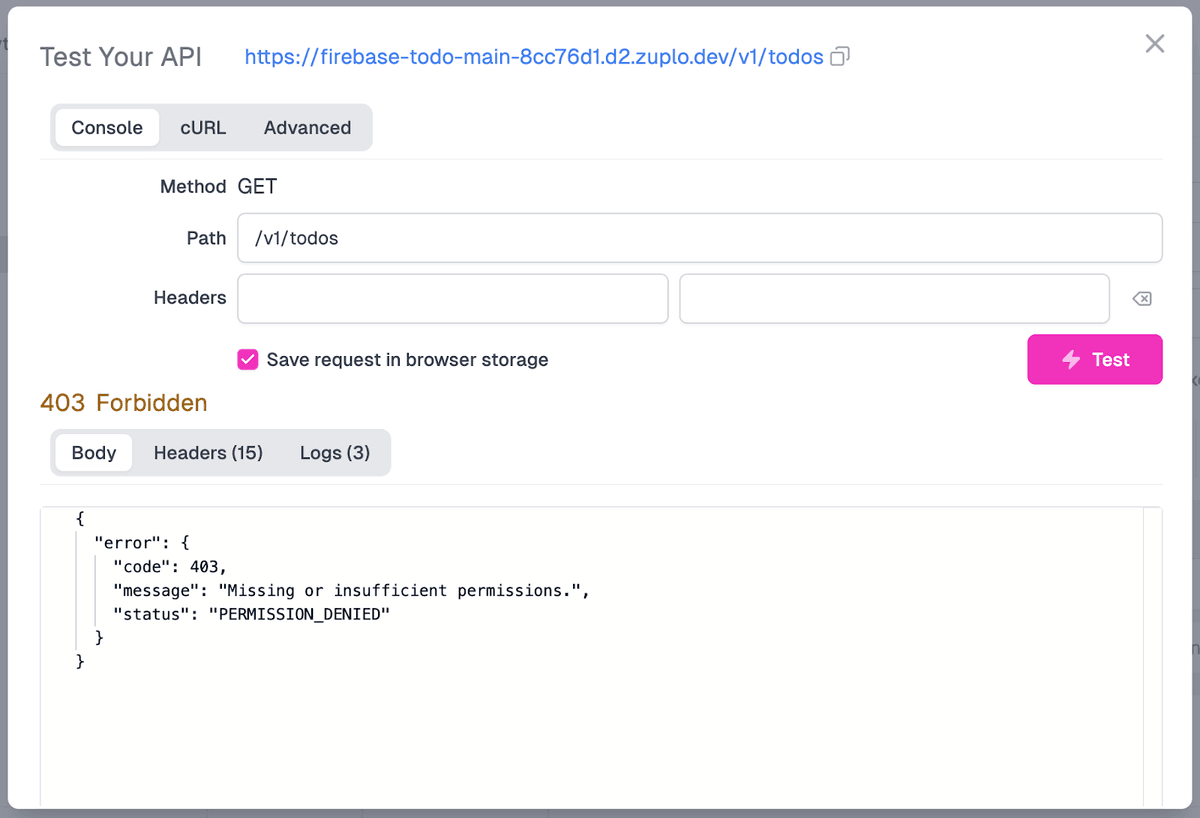Open the Logs (3) tab
This screenshot has height=818, width=1200.
335,452
